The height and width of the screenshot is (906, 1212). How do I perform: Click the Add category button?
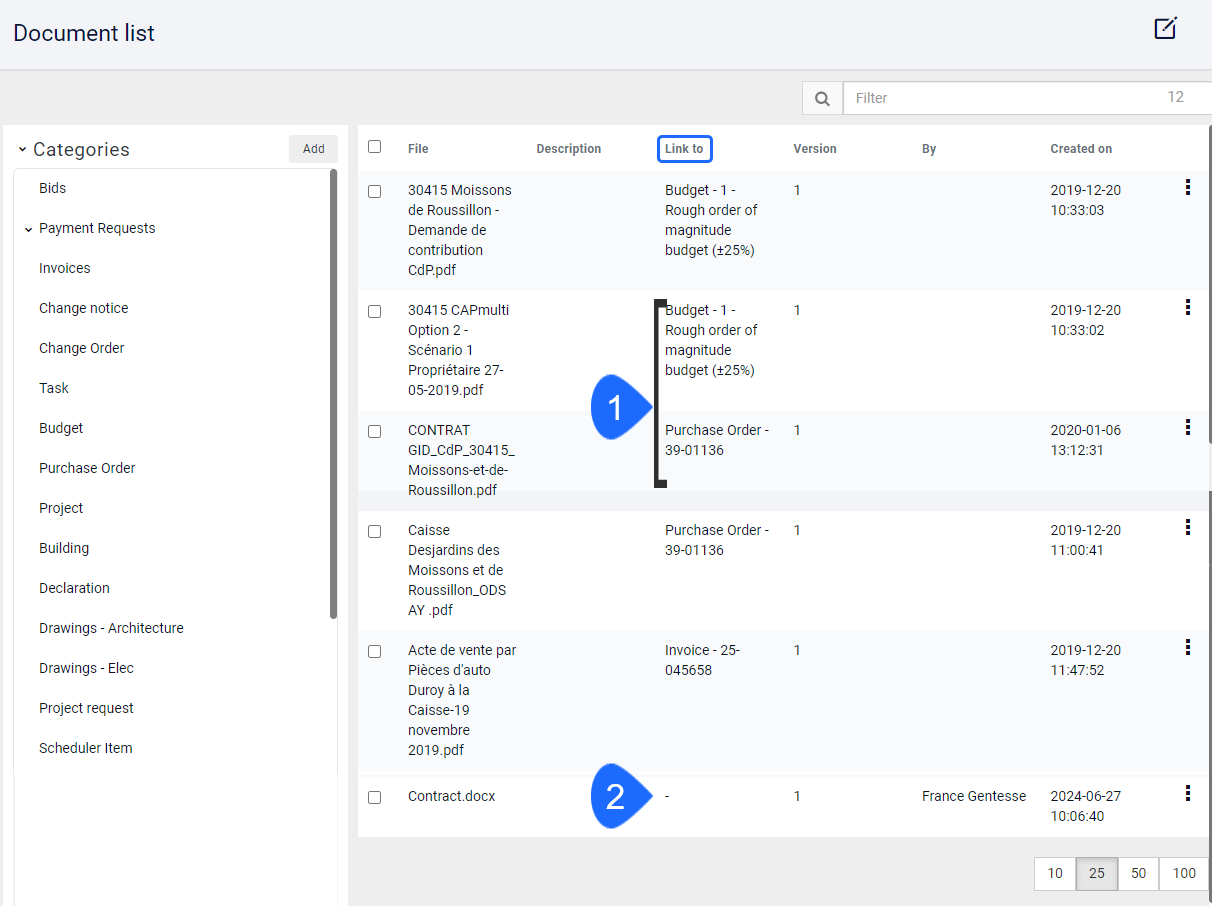(313, 149)
